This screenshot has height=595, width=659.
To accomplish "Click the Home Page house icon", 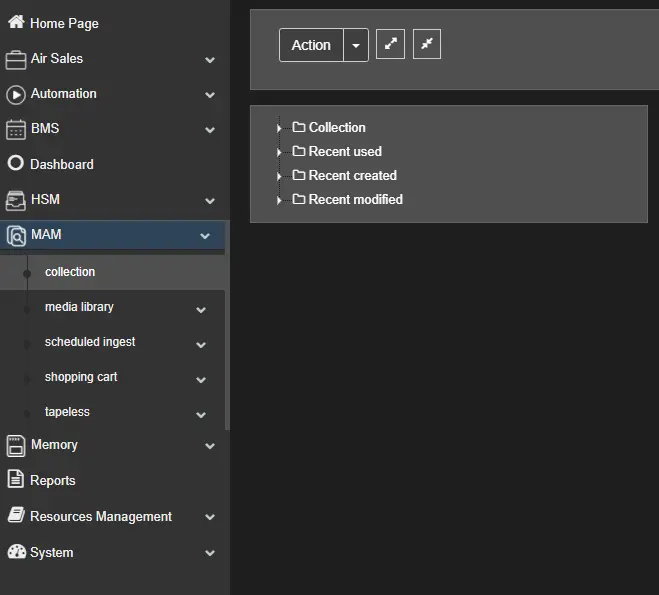I will (x=16, y=22).
